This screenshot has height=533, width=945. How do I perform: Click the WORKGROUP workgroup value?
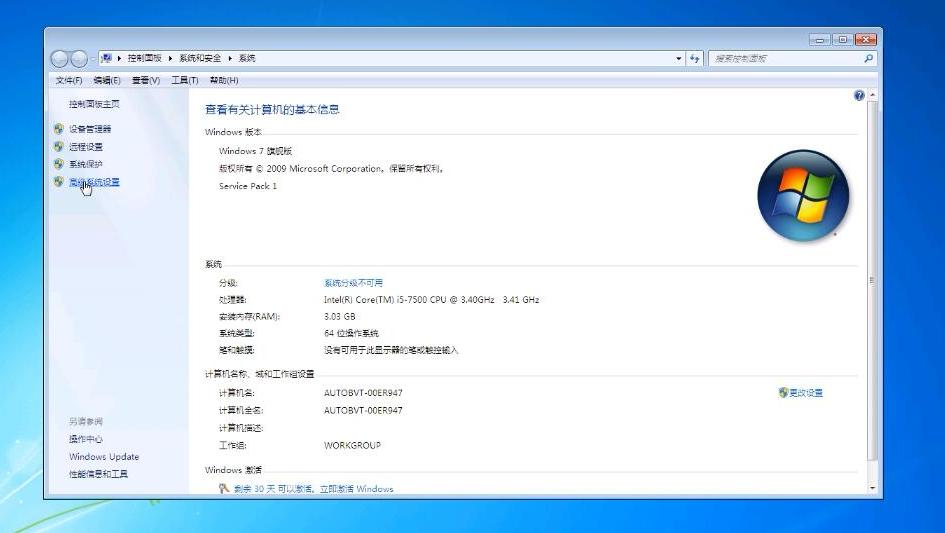click(x=352, y=446)
